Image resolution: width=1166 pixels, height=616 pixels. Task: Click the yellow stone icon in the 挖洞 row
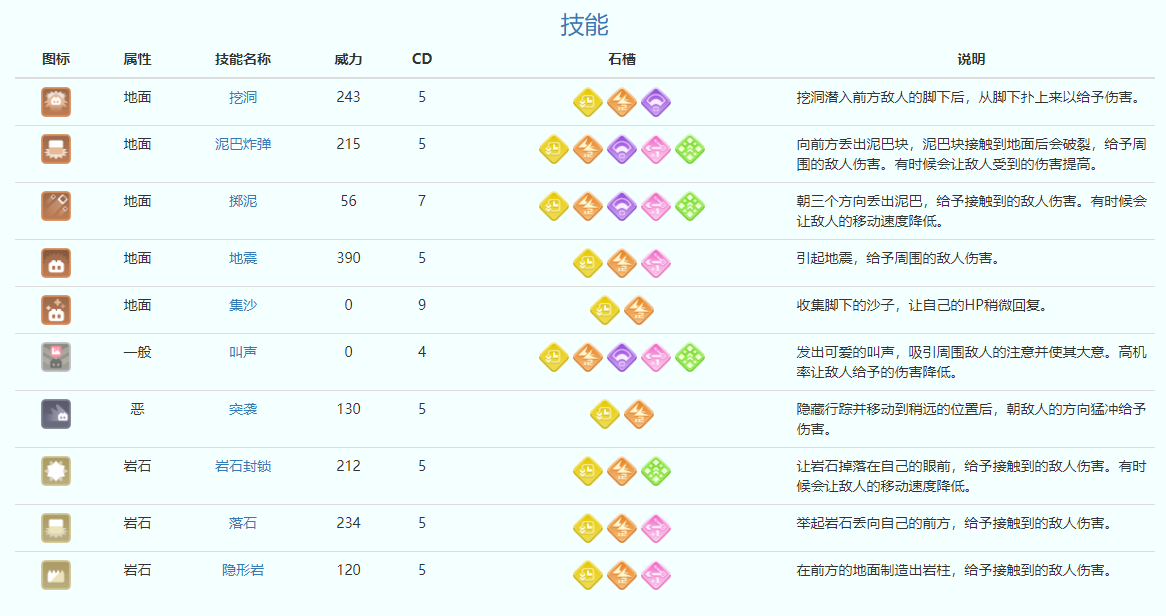587,102
